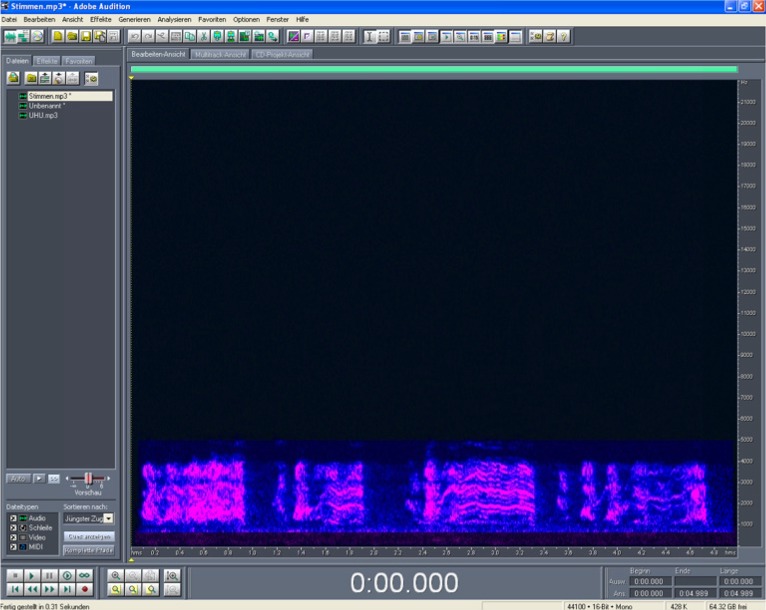Viewport: 766px width, 610px height.
Task: Open Datei menu
Action: pyautogui.click(x=9, y=20)
